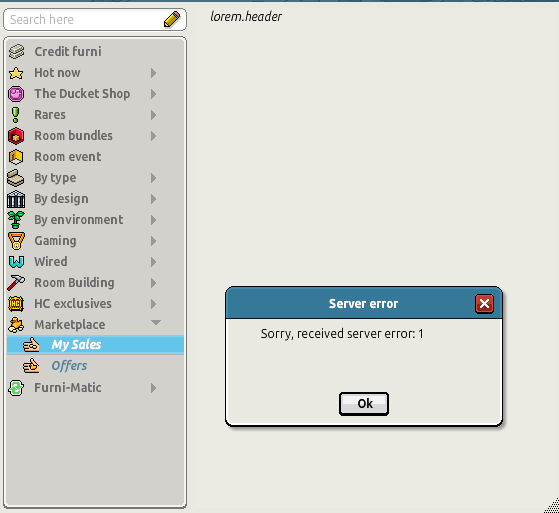Viewport: 559px width, 513px height.
Task: Click the By environment plant icon
Action: [x=16, y=220]
